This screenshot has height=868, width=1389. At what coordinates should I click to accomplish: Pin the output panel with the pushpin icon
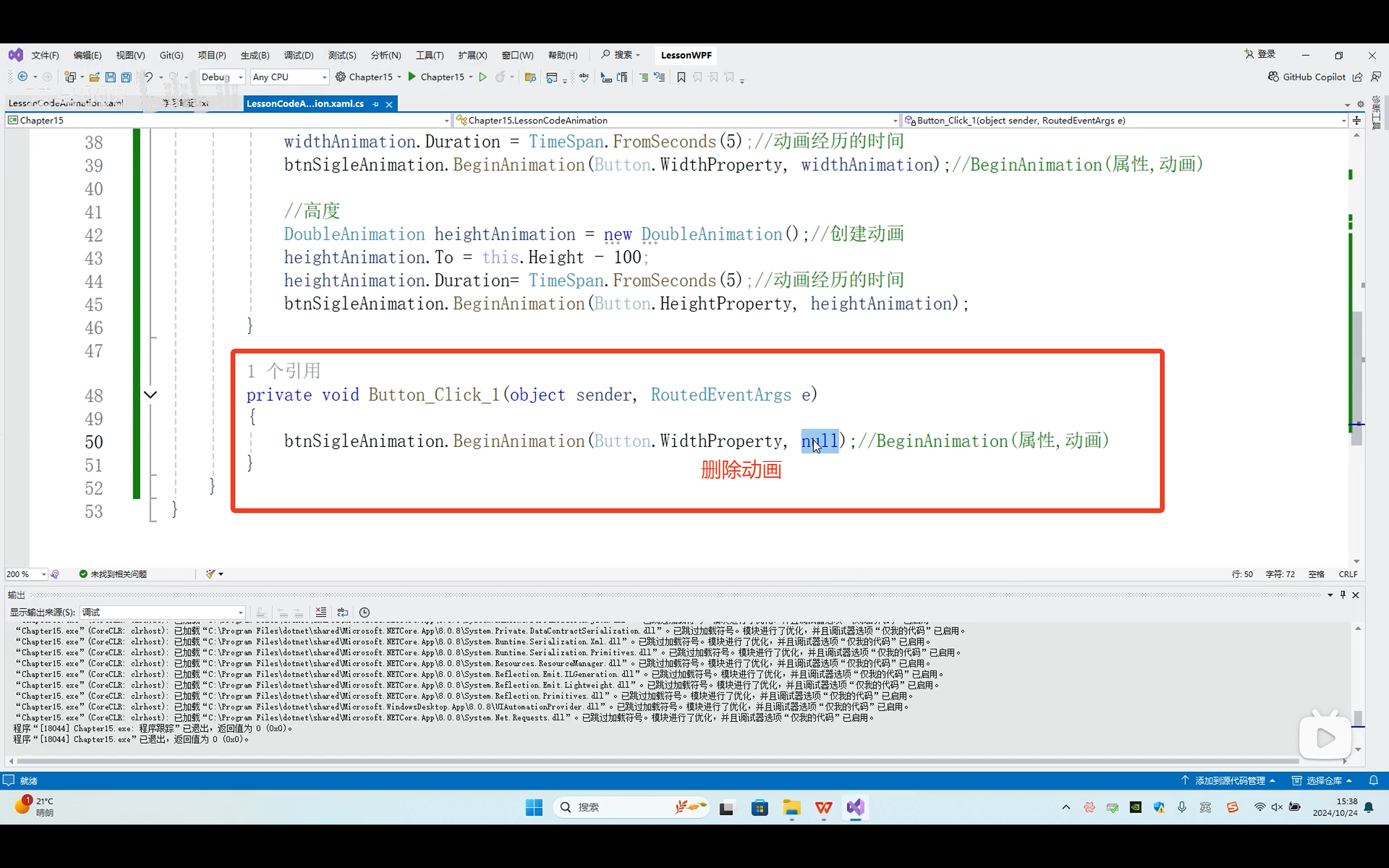coord(1343,595)
